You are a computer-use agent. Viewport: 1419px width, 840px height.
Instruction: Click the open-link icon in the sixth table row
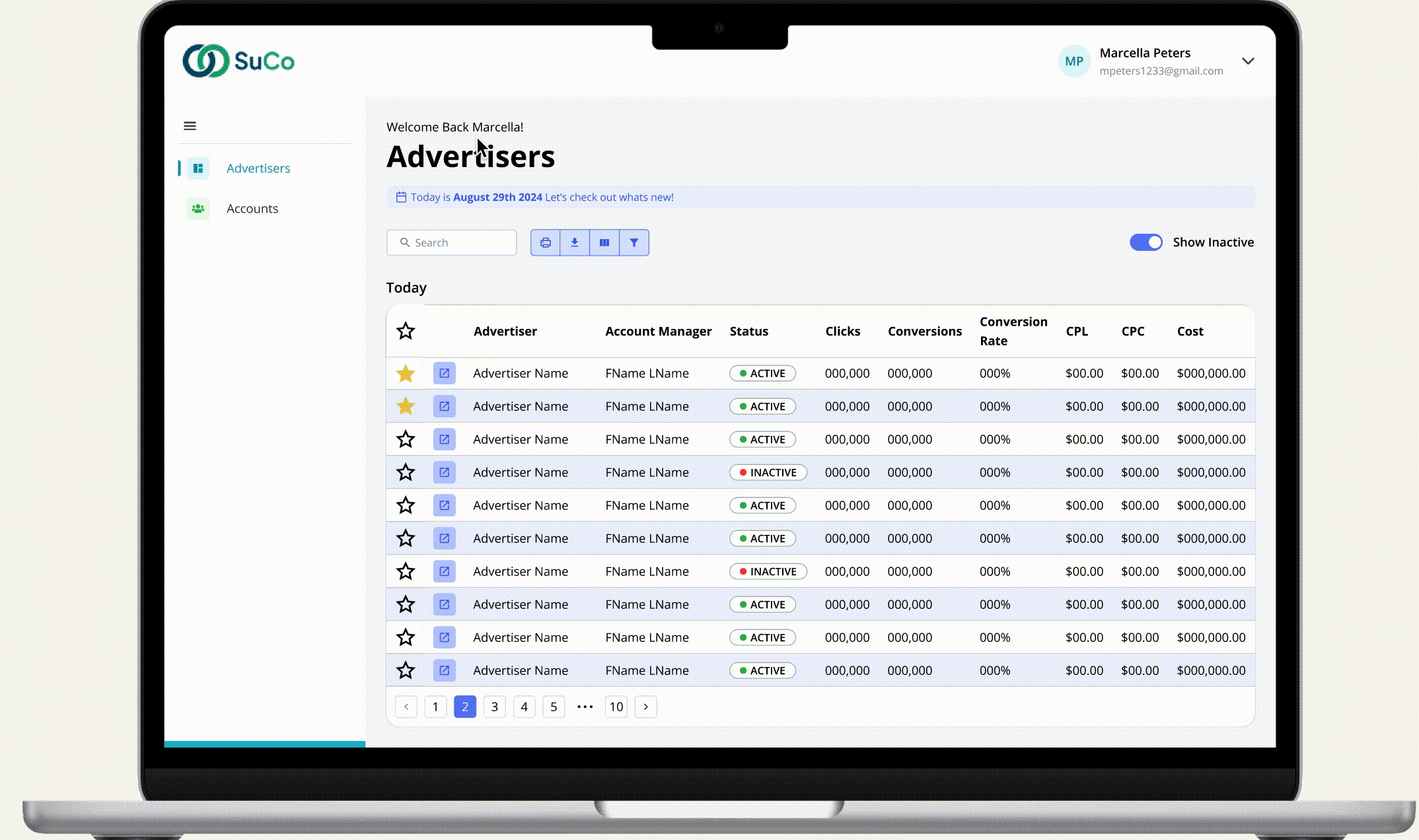(445, 538)
